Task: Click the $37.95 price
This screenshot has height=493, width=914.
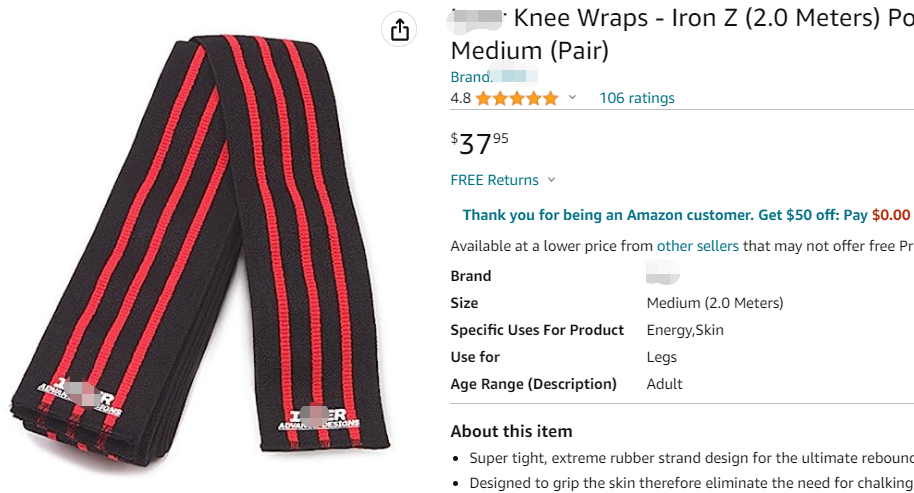Action: tap(479, 143)
